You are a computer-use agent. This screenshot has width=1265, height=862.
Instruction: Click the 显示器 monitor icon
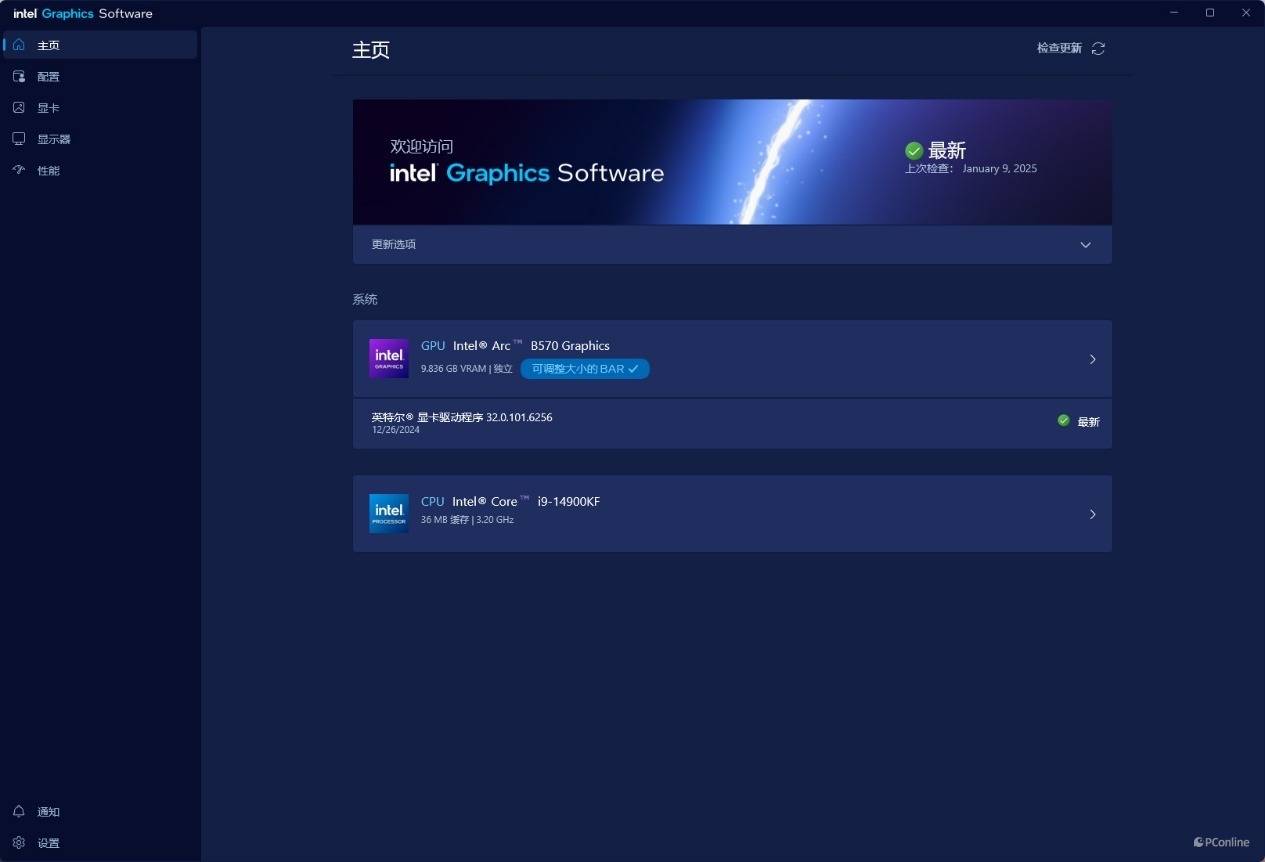click(18, 139)
